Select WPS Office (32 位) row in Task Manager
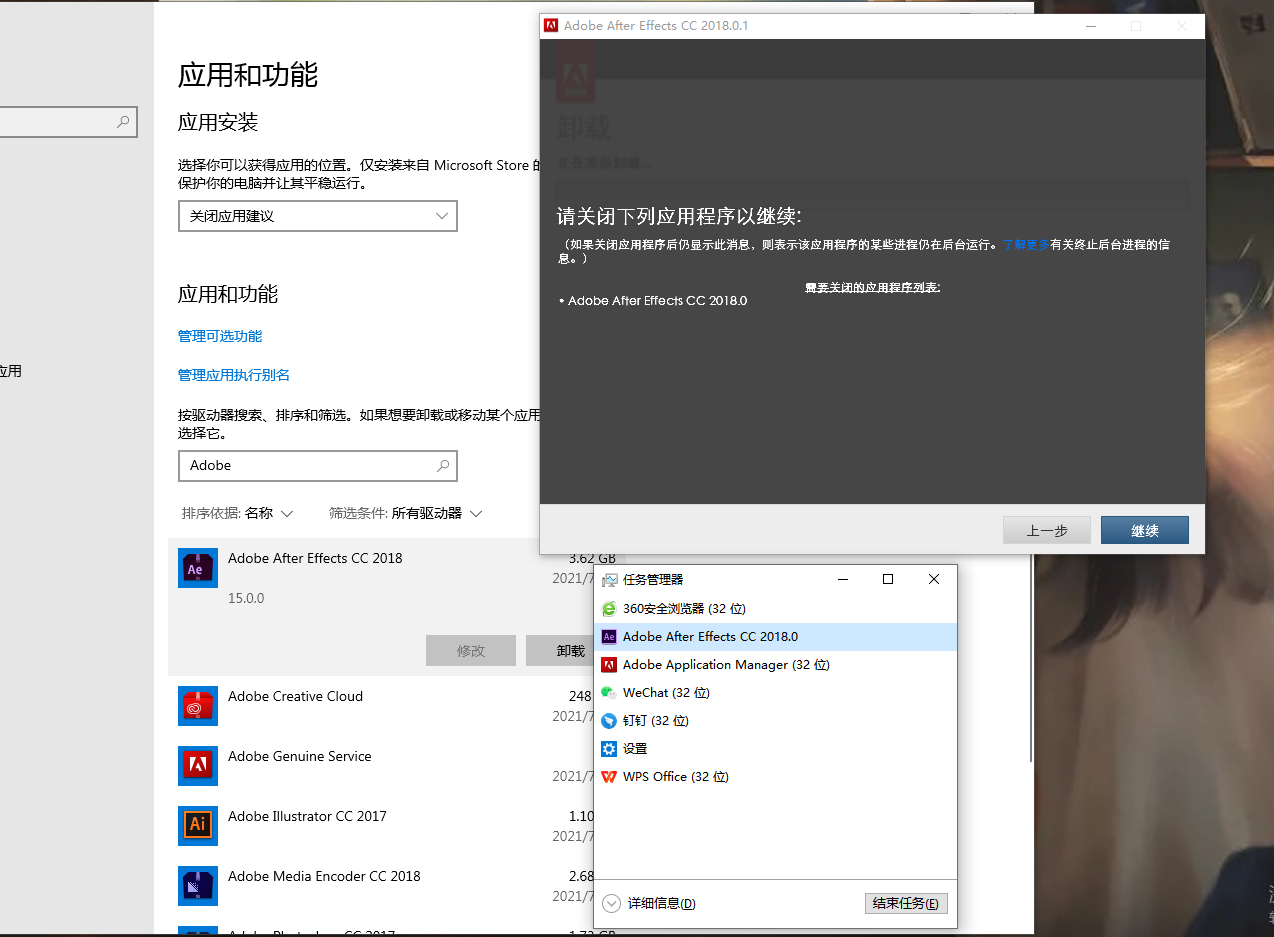The width and height of the screenshot is (1274, 937). click(776, 777)
